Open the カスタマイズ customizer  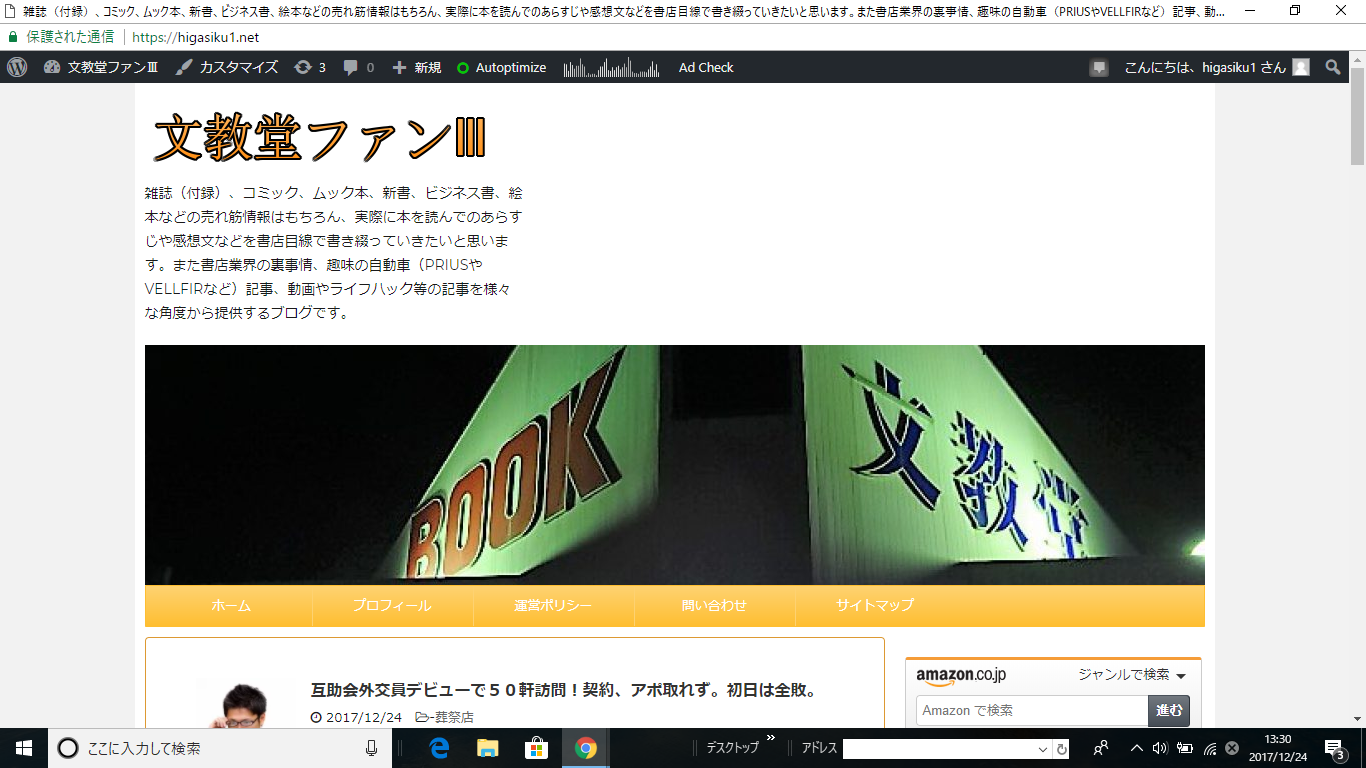[x=227, y=67]
